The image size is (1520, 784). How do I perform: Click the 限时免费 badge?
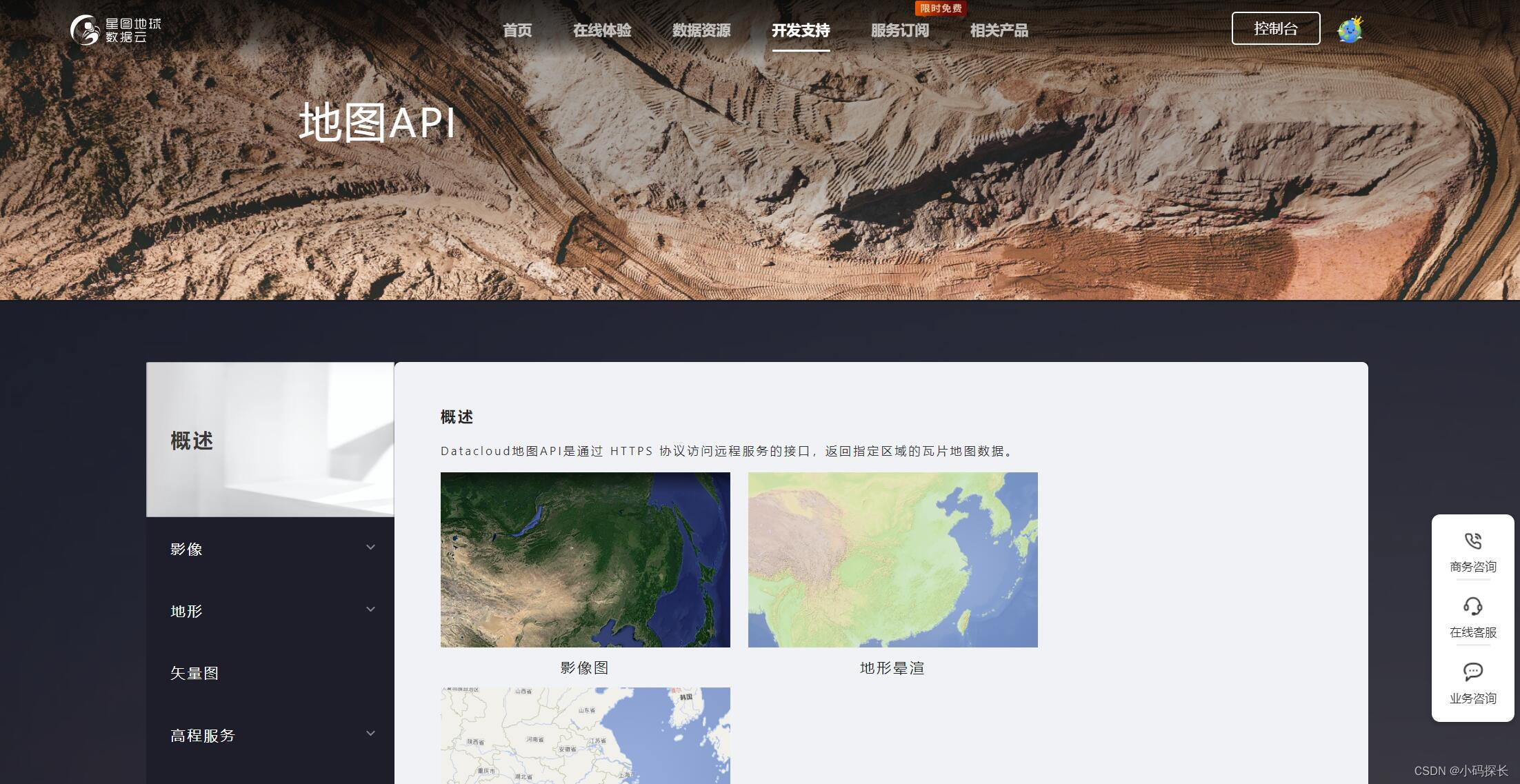(x=940, y=8)
